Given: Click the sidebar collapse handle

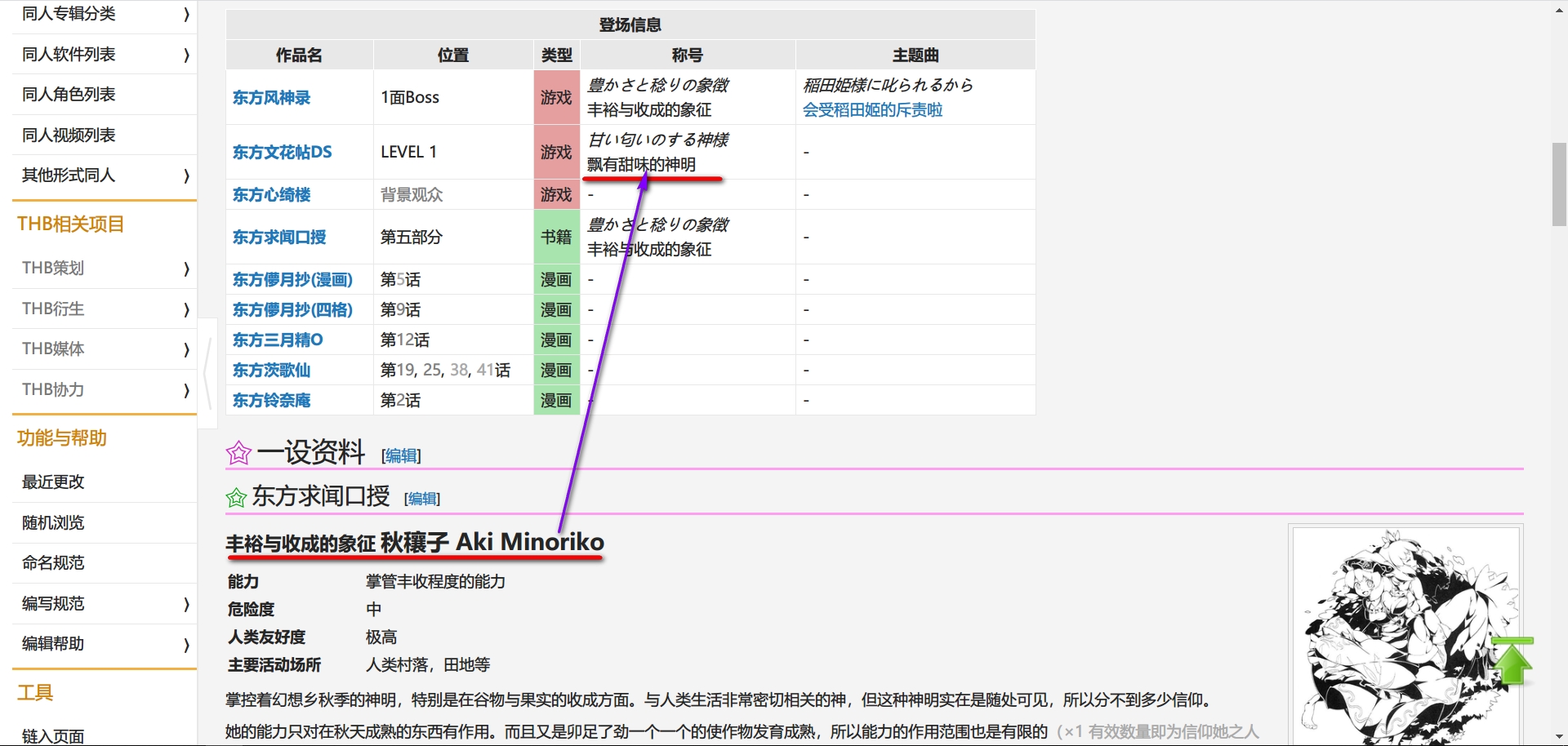Looking at the screenshot, I should [x=207, y=372].
